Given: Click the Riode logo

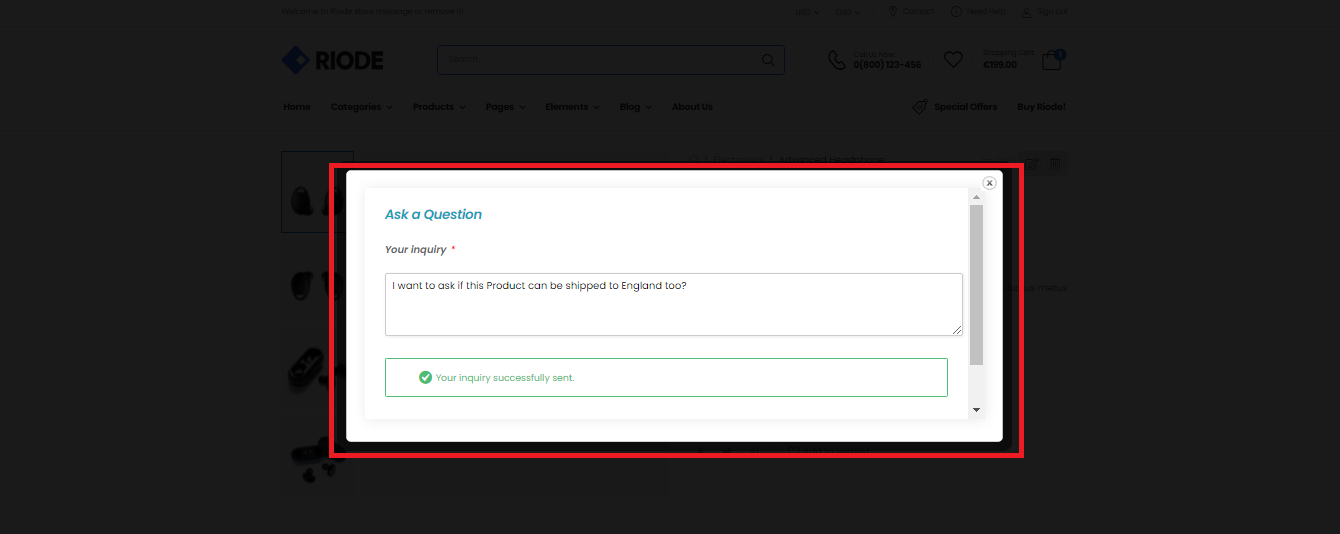Looking at the screenshot, I should tap(333, 60).
